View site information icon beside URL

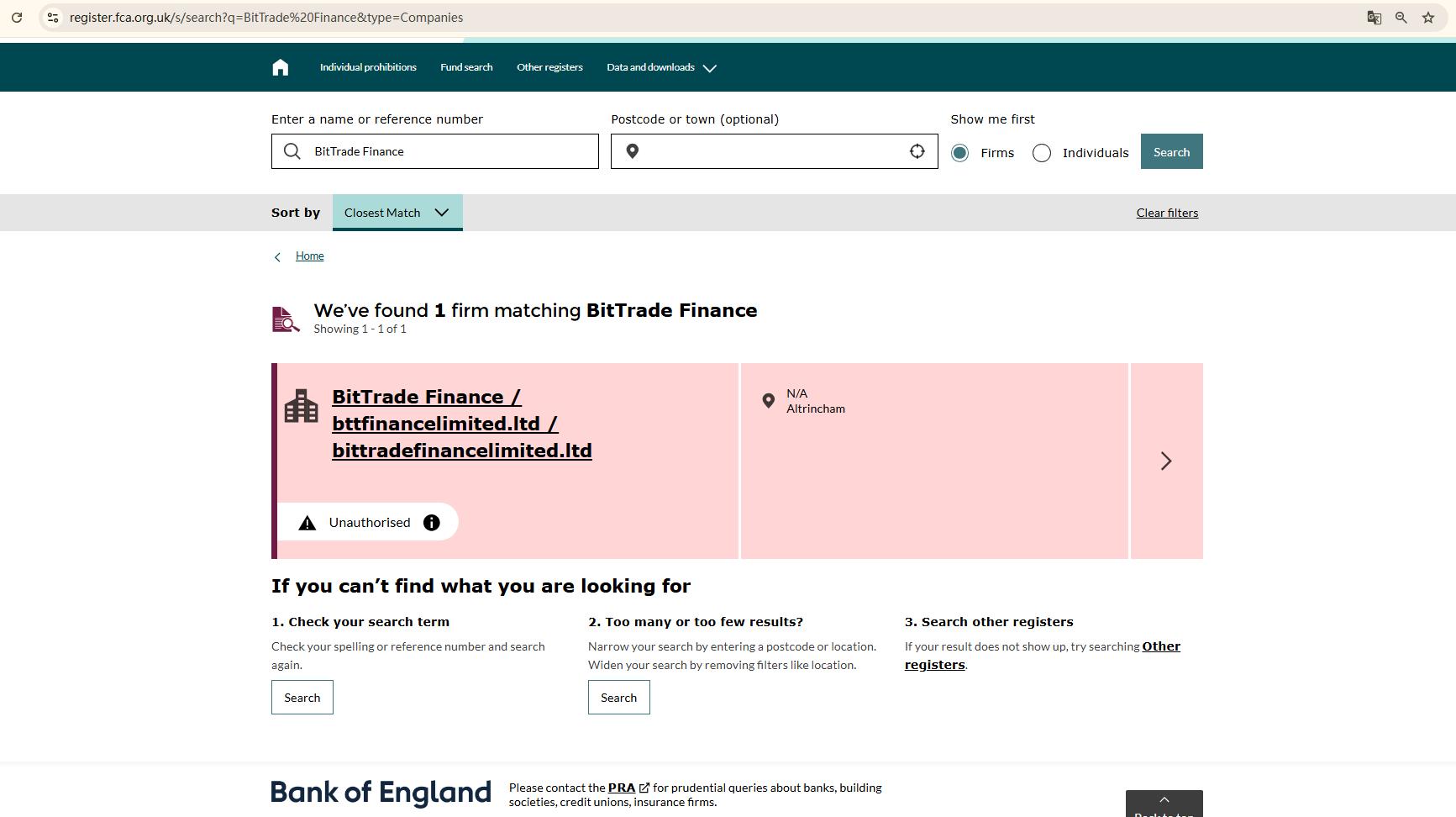52,18
